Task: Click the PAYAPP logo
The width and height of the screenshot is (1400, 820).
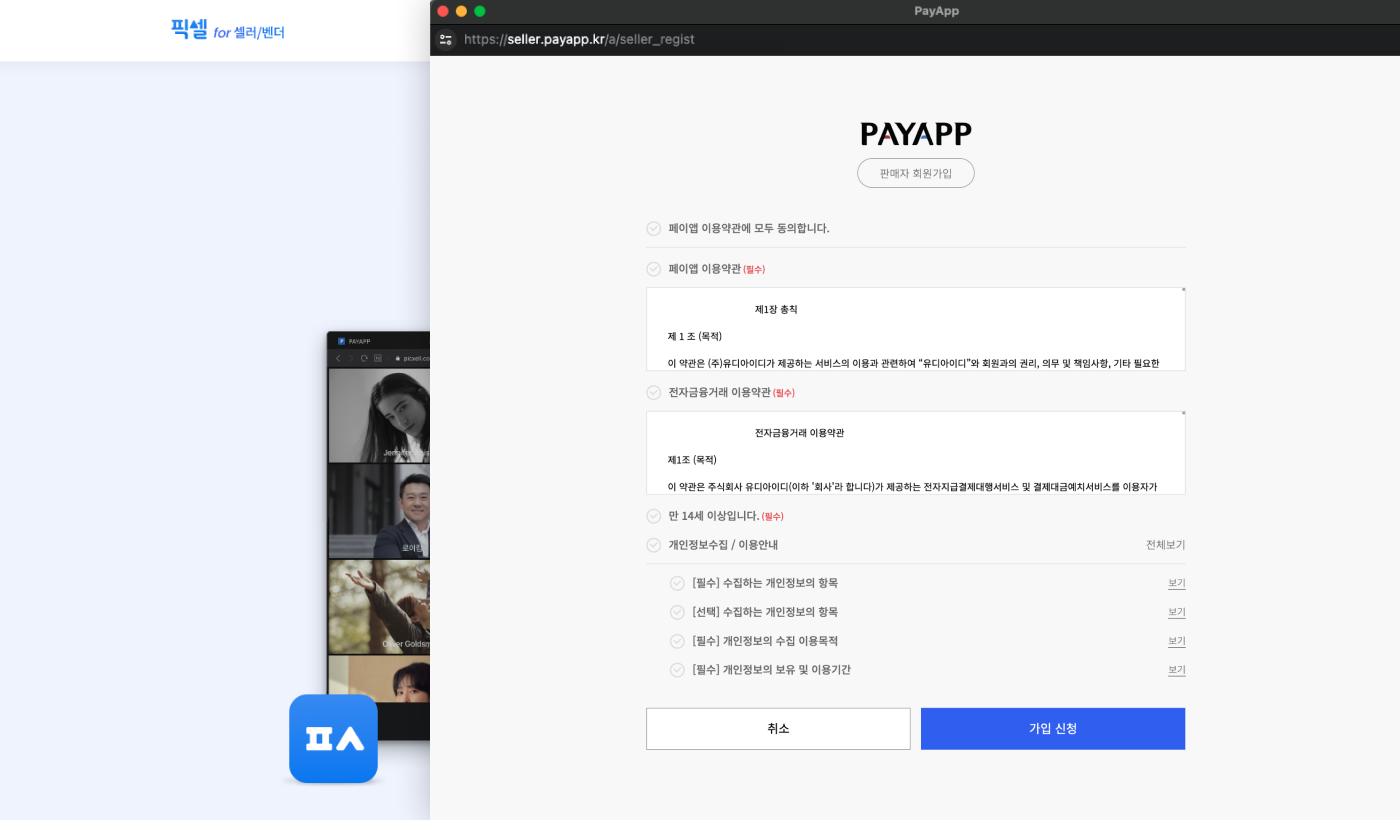Action: [x=916, y=134]
